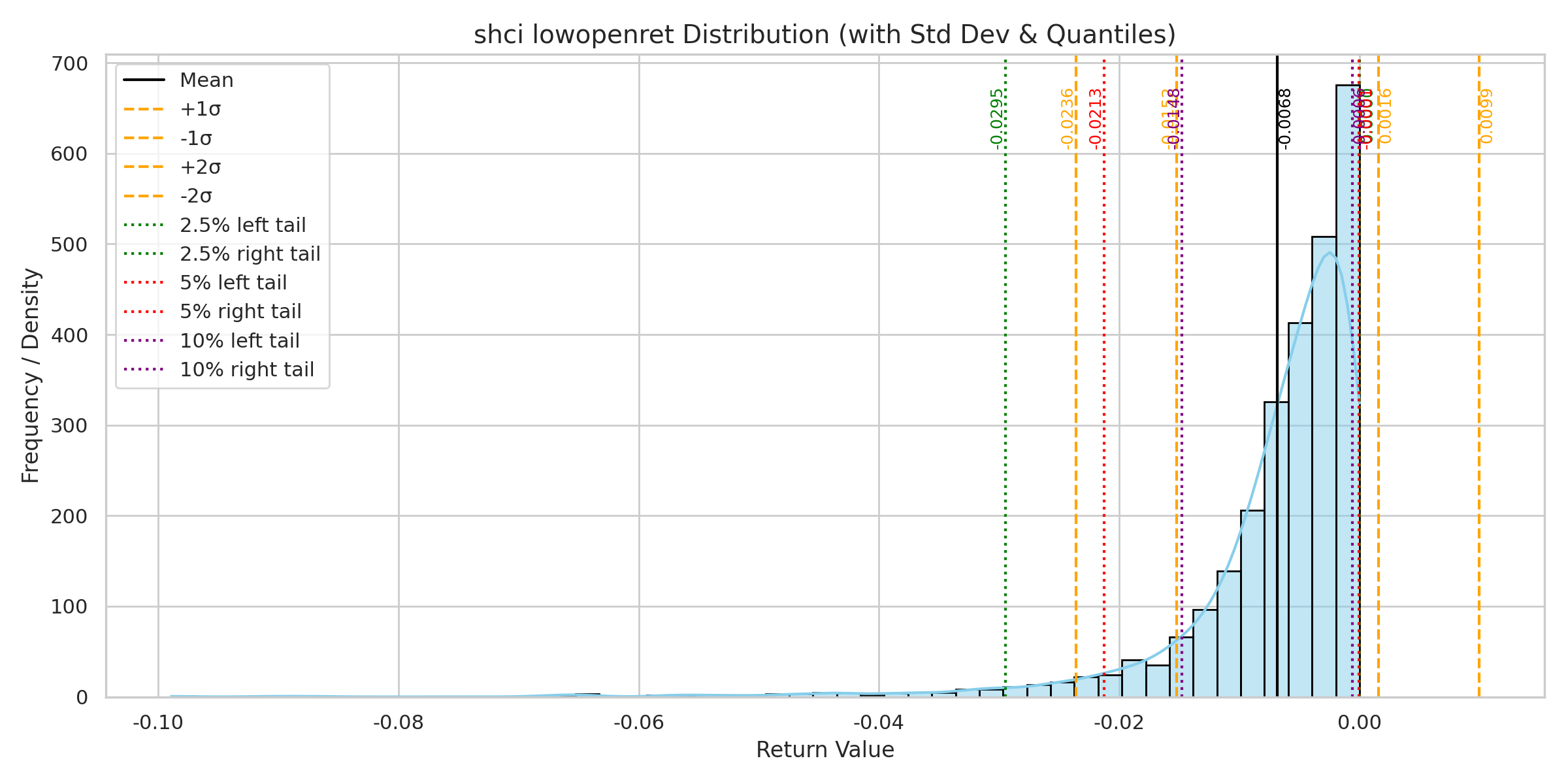Image resolution: width=1568 pixels, height=784 pixels.
Task: Click the 10% left tail legend entry
Action: point(239,341)
